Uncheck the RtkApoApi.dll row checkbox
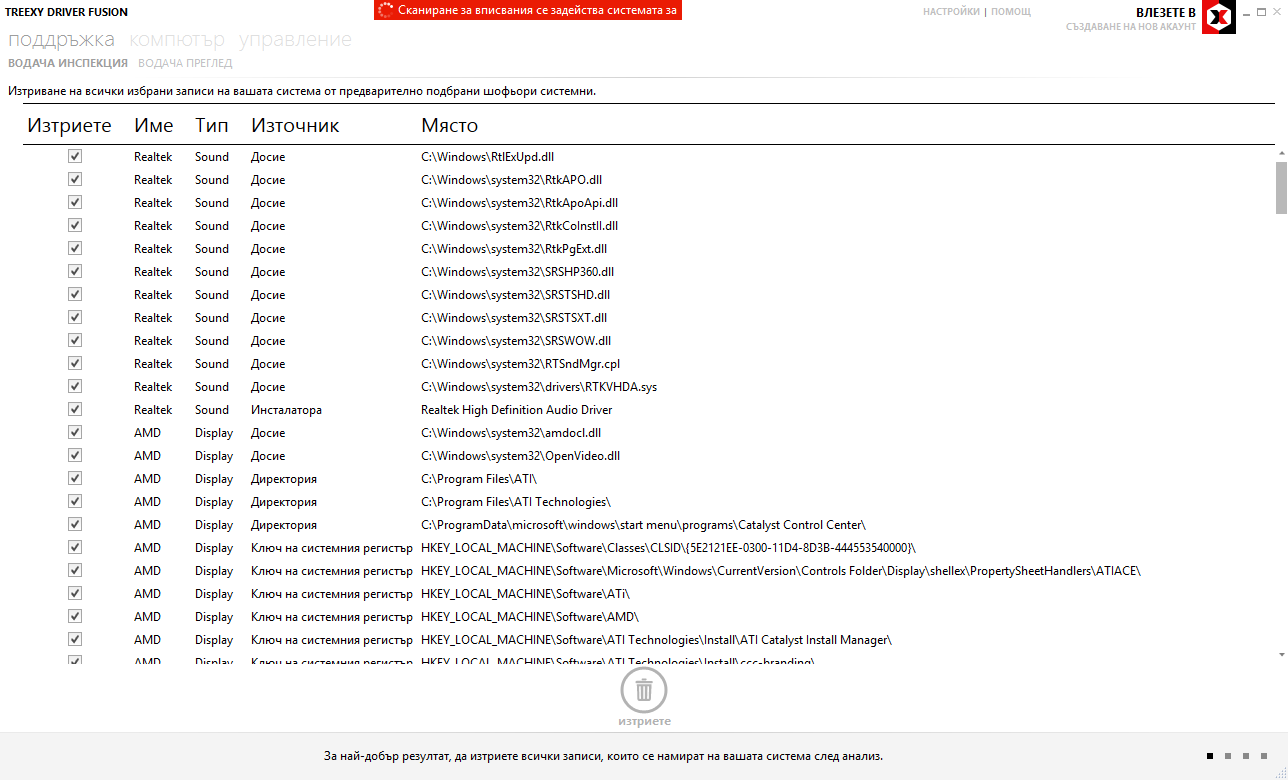The image size is (1288, 780). [75, 202]
